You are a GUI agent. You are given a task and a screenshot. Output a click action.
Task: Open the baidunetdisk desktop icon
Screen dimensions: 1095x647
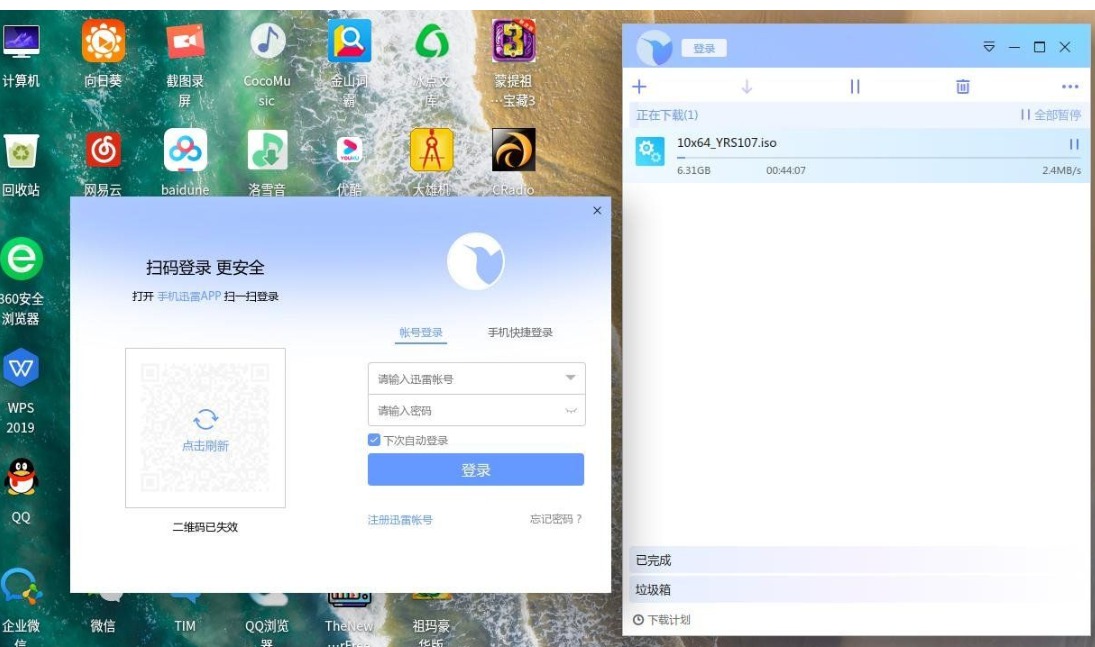(185, 150)
